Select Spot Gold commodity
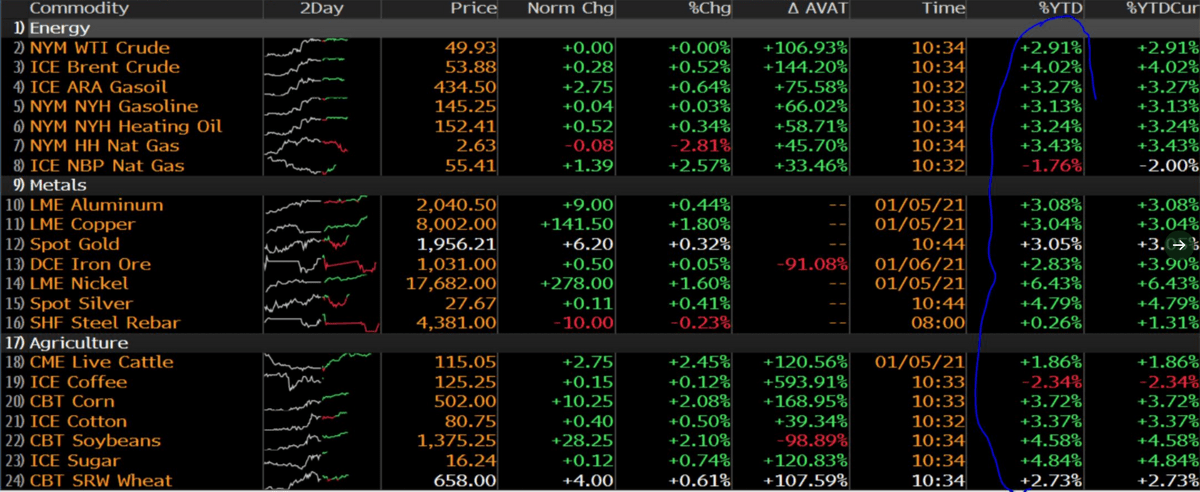 [75, 244]
